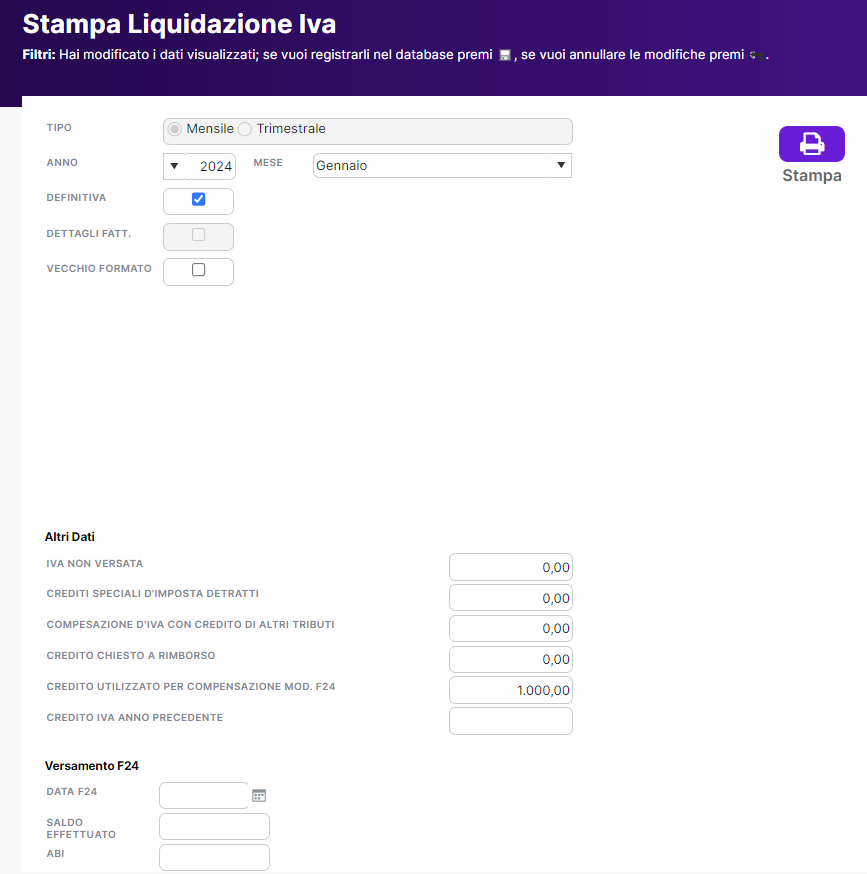867x874 pixels.
Task: Enable the Vecchio Formato checkbox
Action: [198, 270]
